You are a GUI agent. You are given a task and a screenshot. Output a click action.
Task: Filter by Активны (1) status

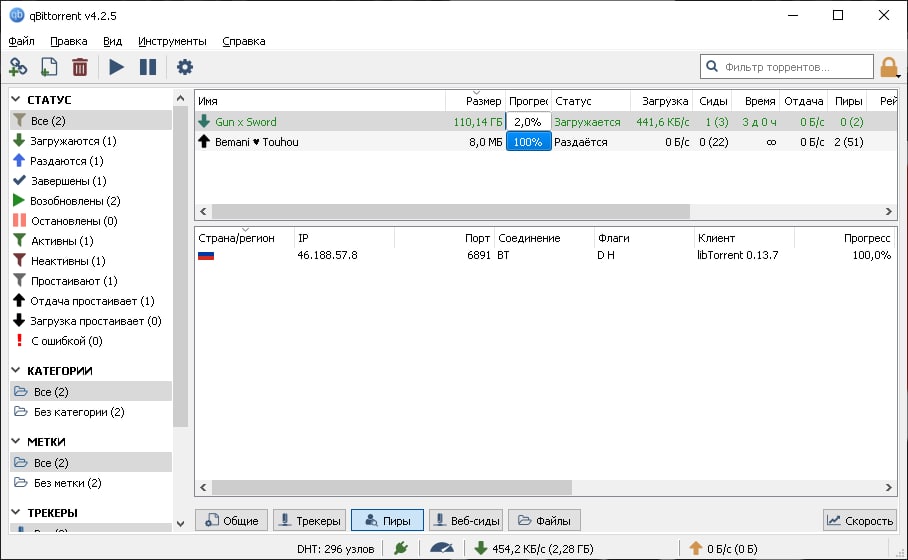(x=91, y=241)
